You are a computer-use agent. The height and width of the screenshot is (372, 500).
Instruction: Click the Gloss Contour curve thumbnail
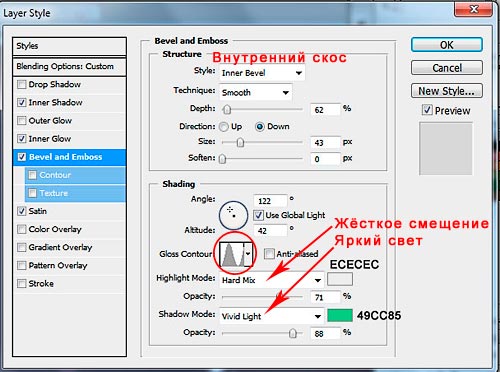[x=232, y=254]
